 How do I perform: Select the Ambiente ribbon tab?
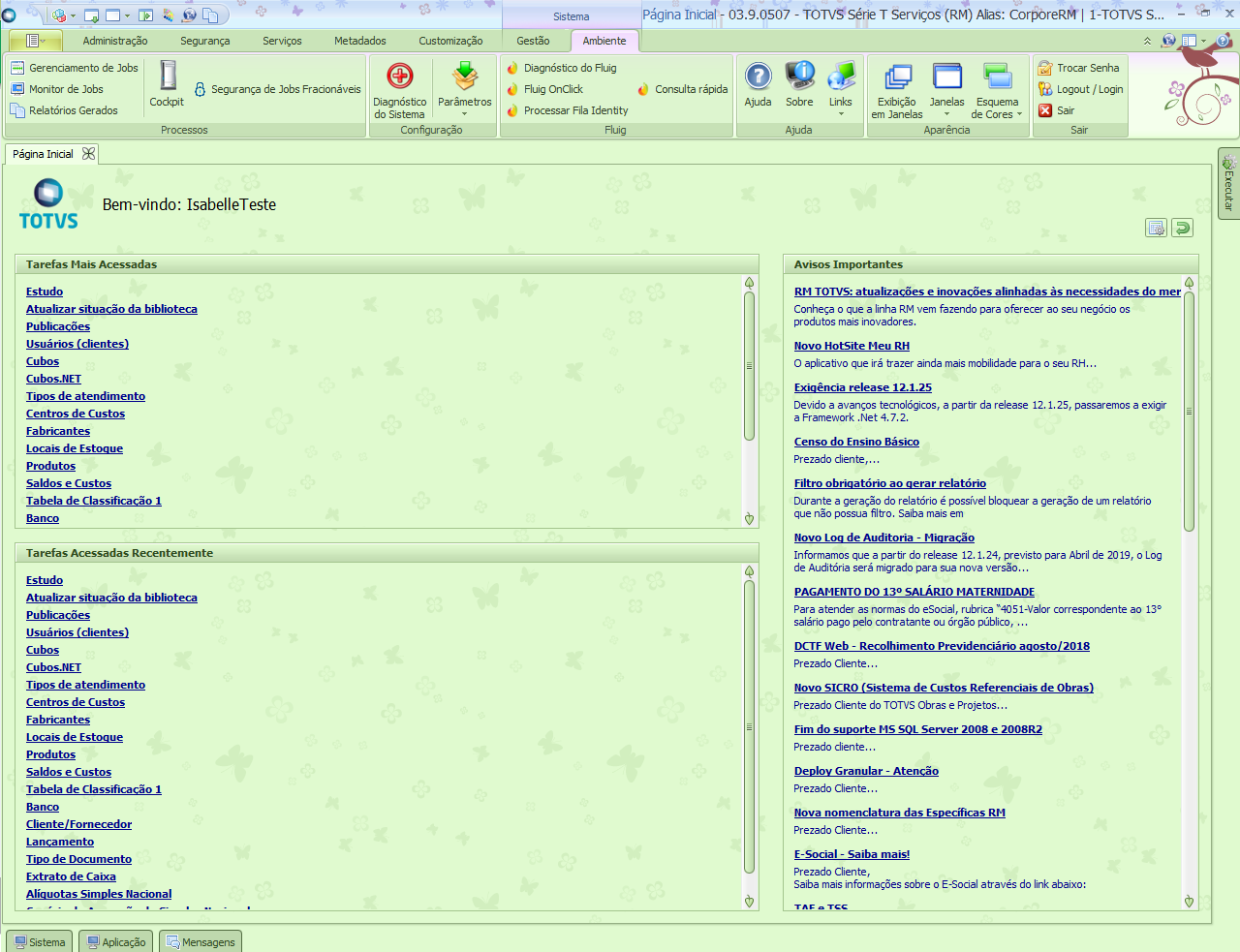pos(604,41)
